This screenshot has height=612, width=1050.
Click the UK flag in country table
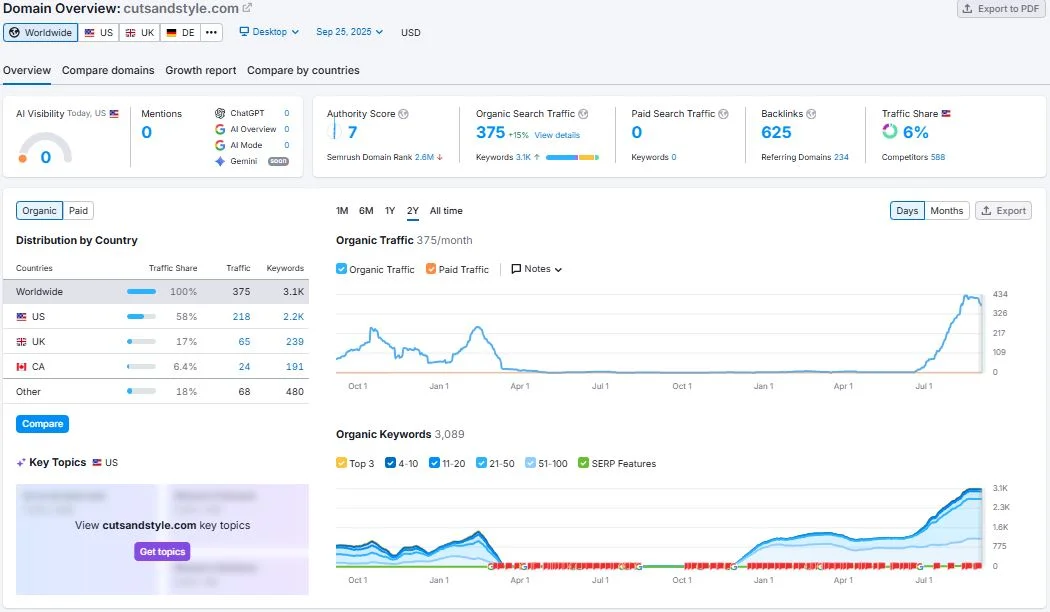(x=21, y=341)
